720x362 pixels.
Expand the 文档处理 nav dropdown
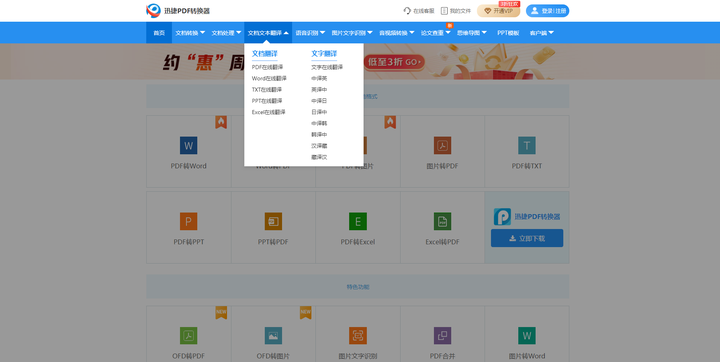(226, 33)
